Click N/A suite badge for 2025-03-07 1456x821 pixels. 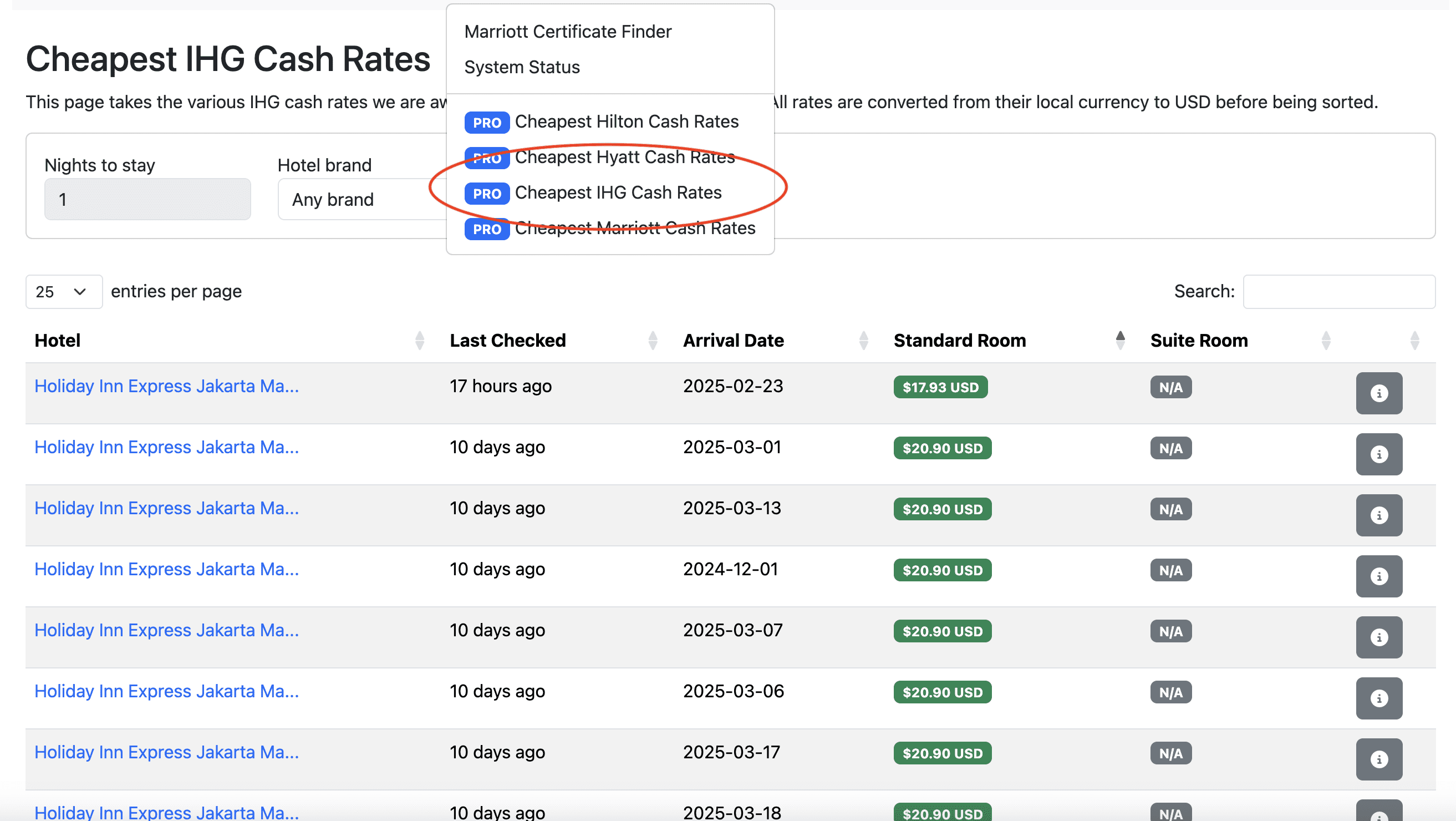point(1170,632)
